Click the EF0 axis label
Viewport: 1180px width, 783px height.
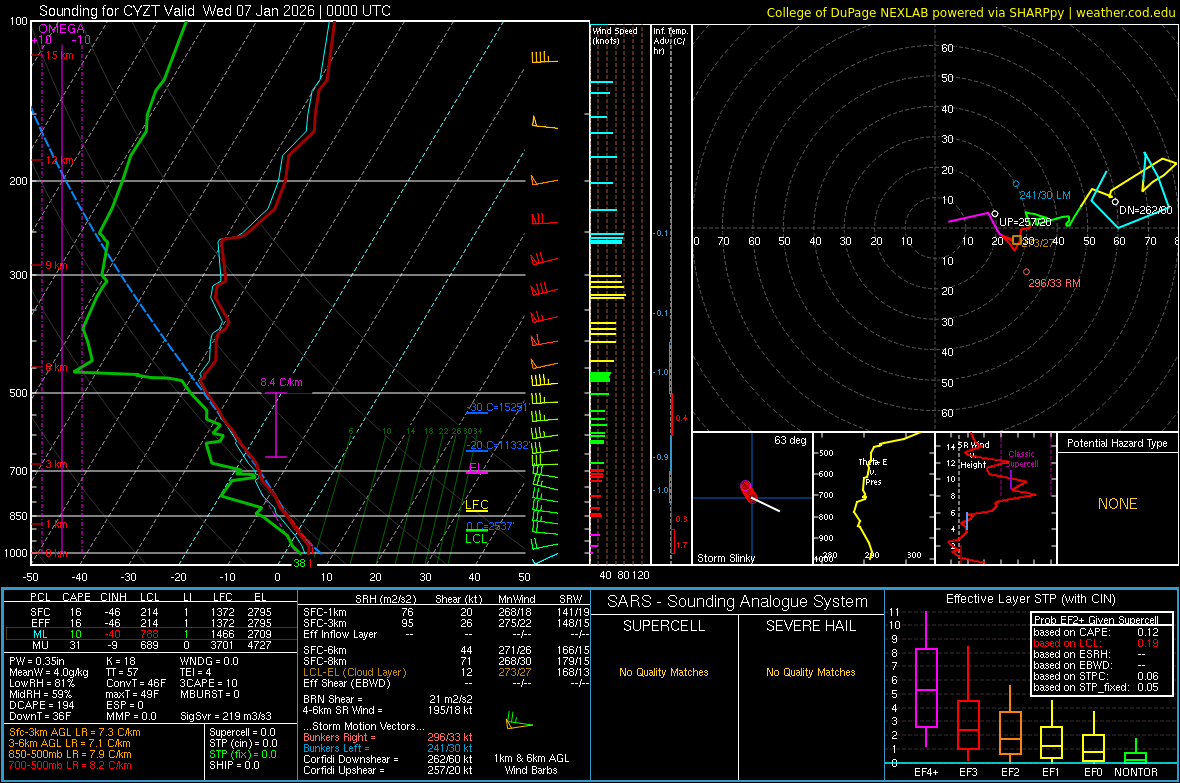click(1093, 772)
